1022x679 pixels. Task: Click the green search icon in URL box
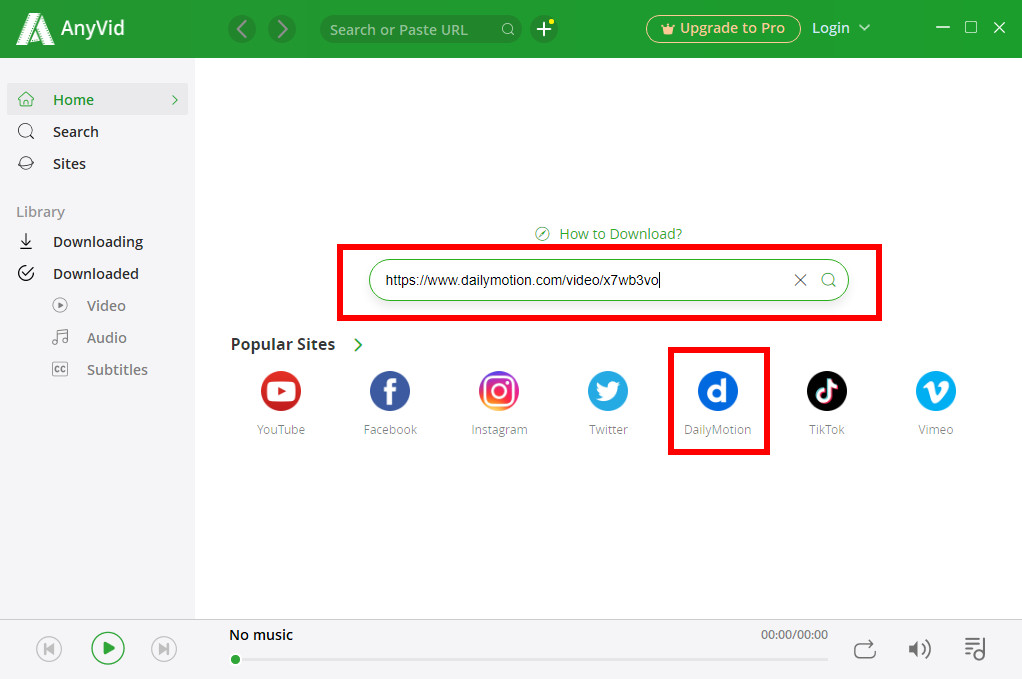(828, 280)
